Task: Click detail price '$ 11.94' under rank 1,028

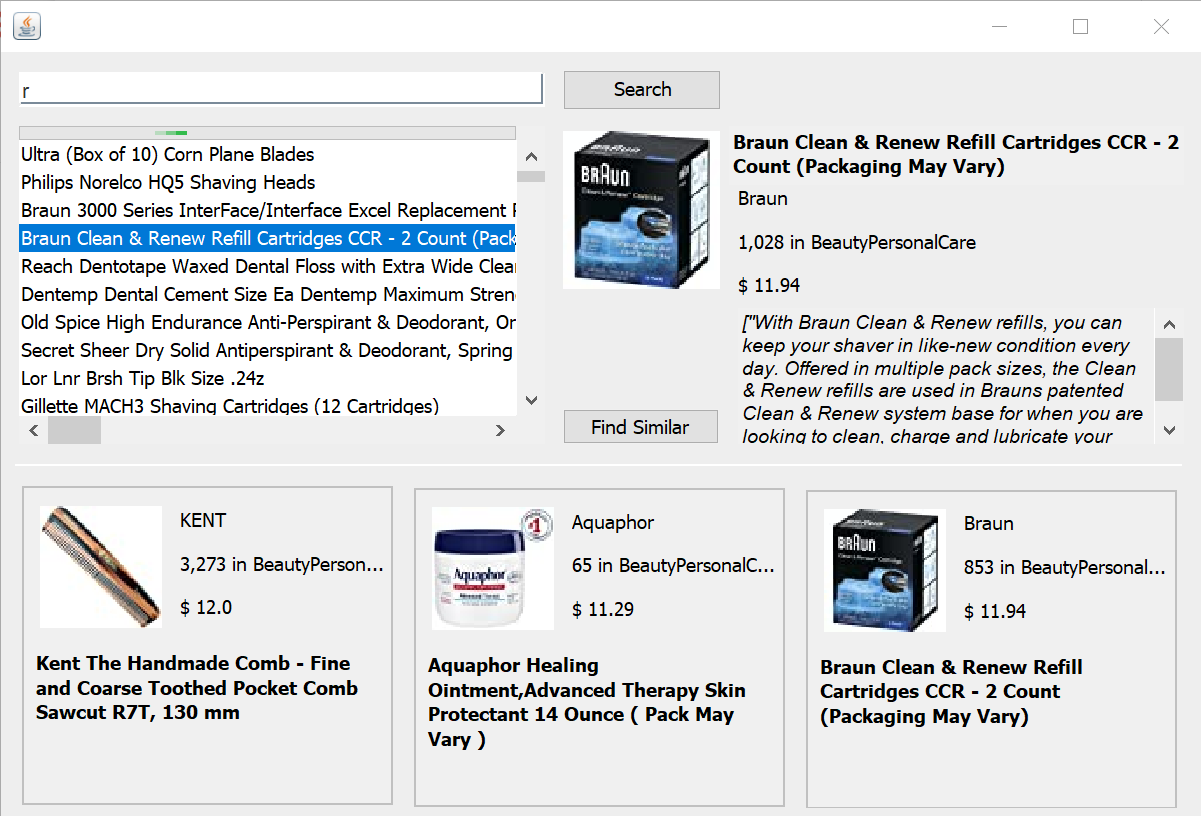Action: (769, 286)
